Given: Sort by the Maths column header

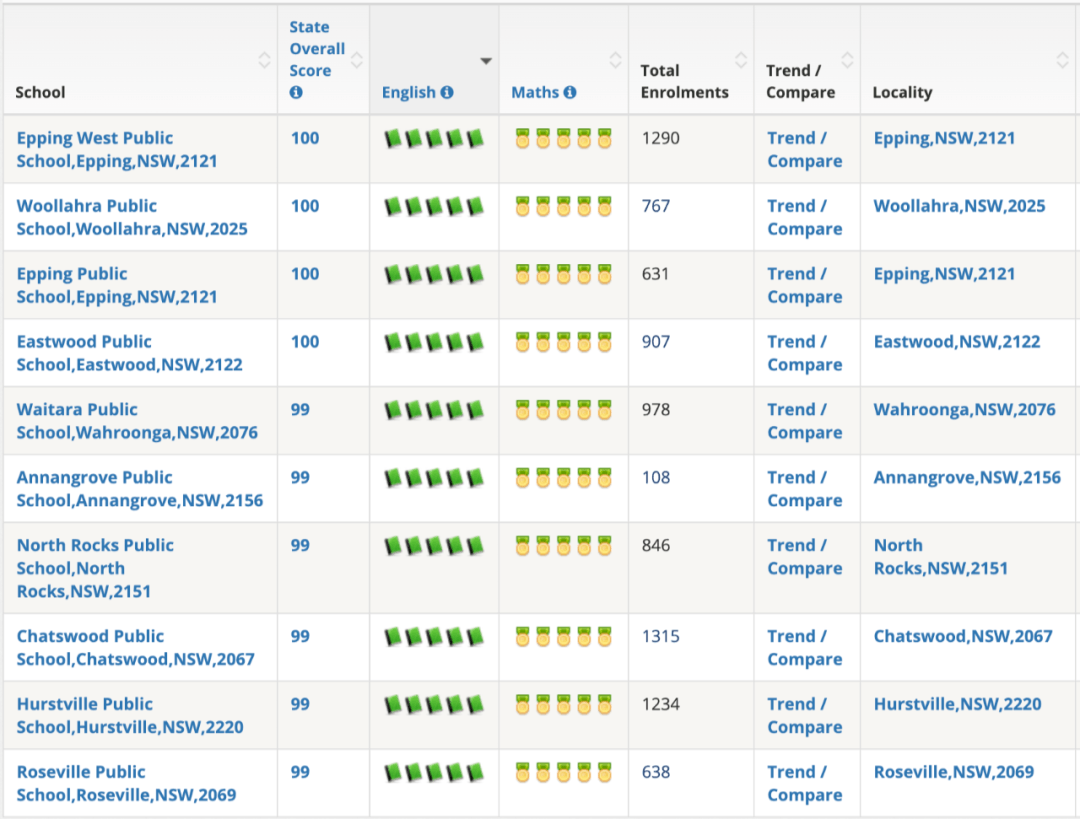Looking at the screenshot, I should [x=535, y=92].
